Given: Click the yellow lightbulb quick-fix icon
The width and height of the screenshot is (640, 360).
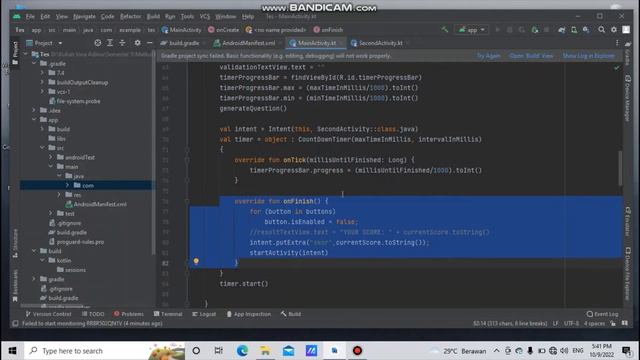Looking at the screenshot, I should click(x=196, y=261).
